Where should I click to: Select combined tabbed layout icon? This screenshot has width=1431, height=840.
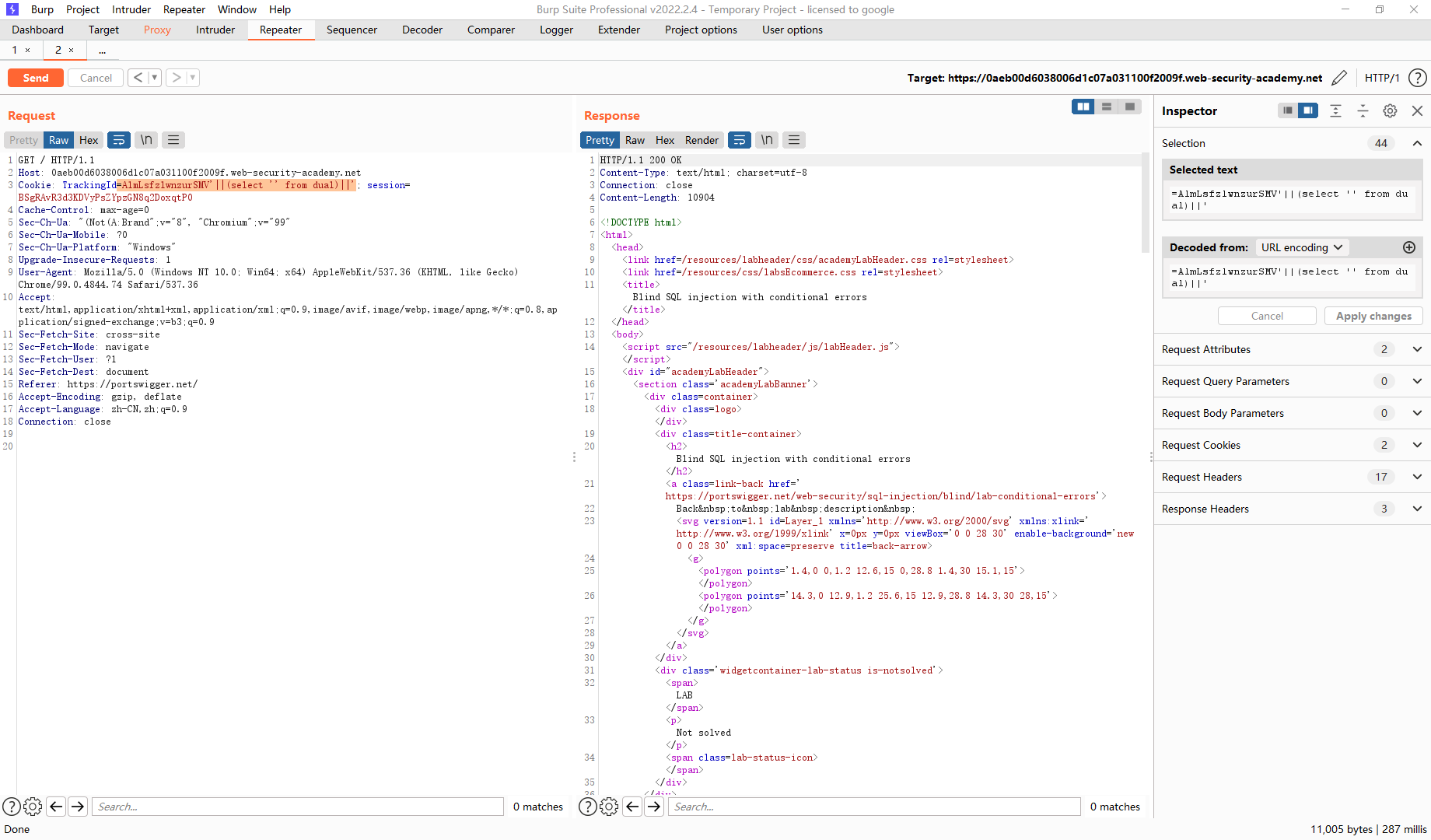(1129, 107)
